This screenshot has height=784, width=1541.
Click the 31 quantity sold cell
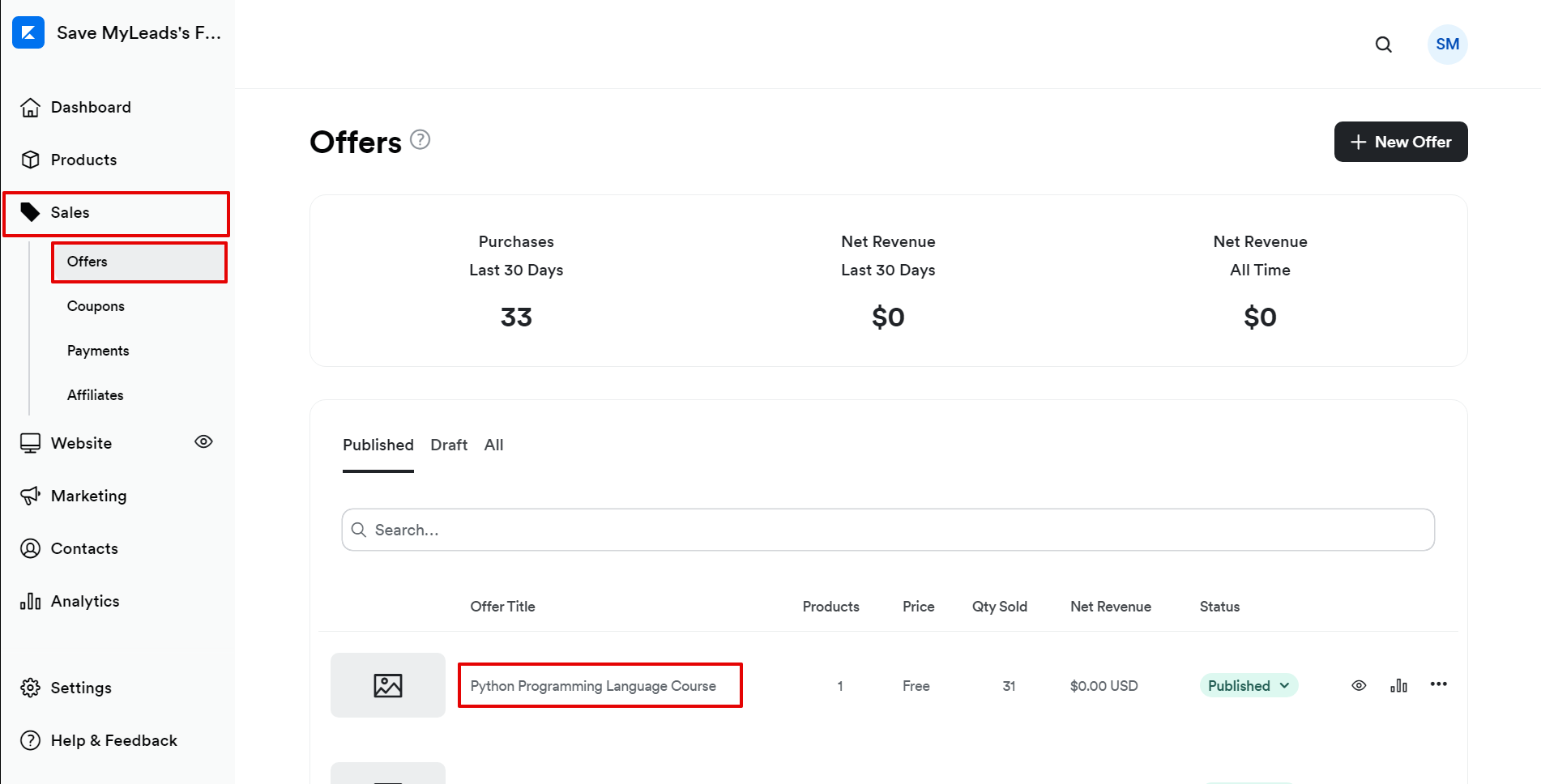(1009, 686)
